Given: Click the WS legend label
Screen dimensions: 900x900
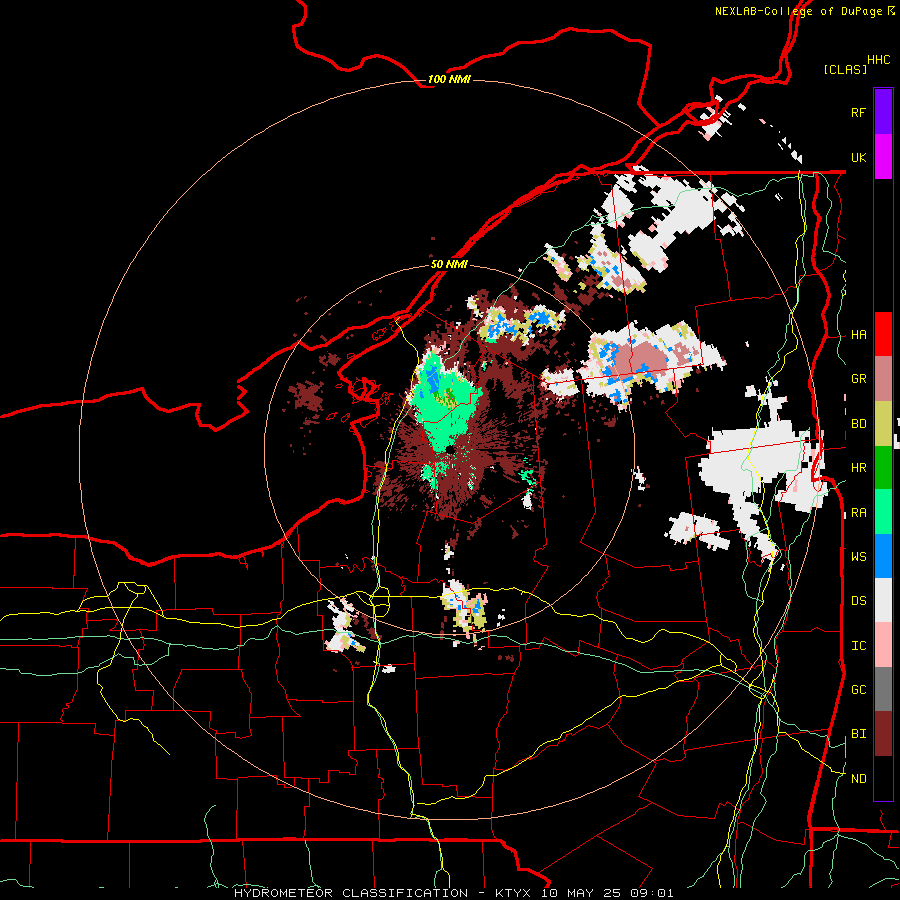Looking at the screenshot, I should tap(858, 557).
